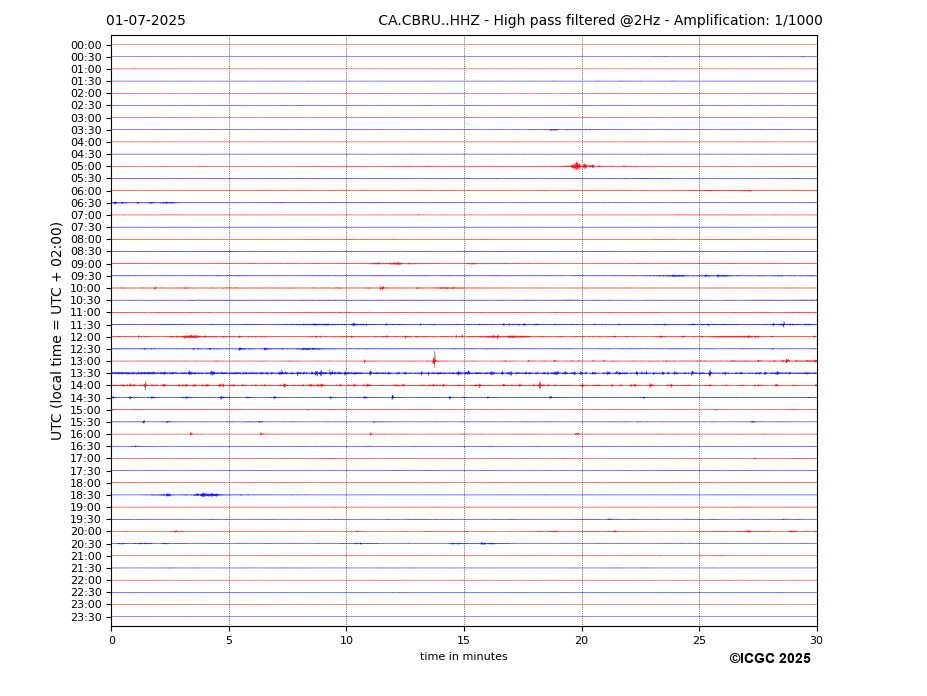Click the 16:00 row label

point(86,435)
